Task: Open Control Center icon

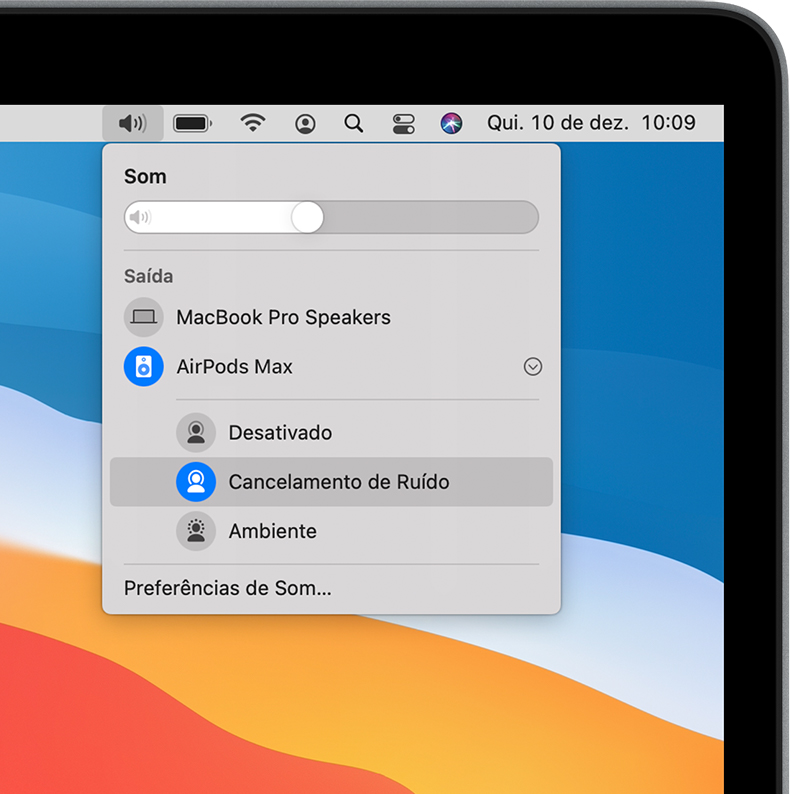Action: [x=403, y=123]
